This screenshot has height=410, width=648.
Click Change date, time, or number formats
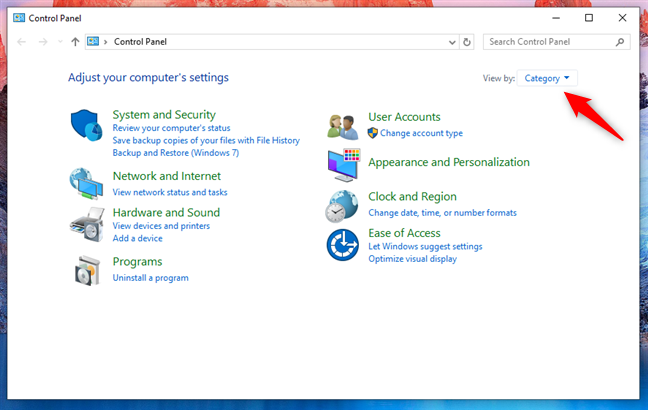443,213
